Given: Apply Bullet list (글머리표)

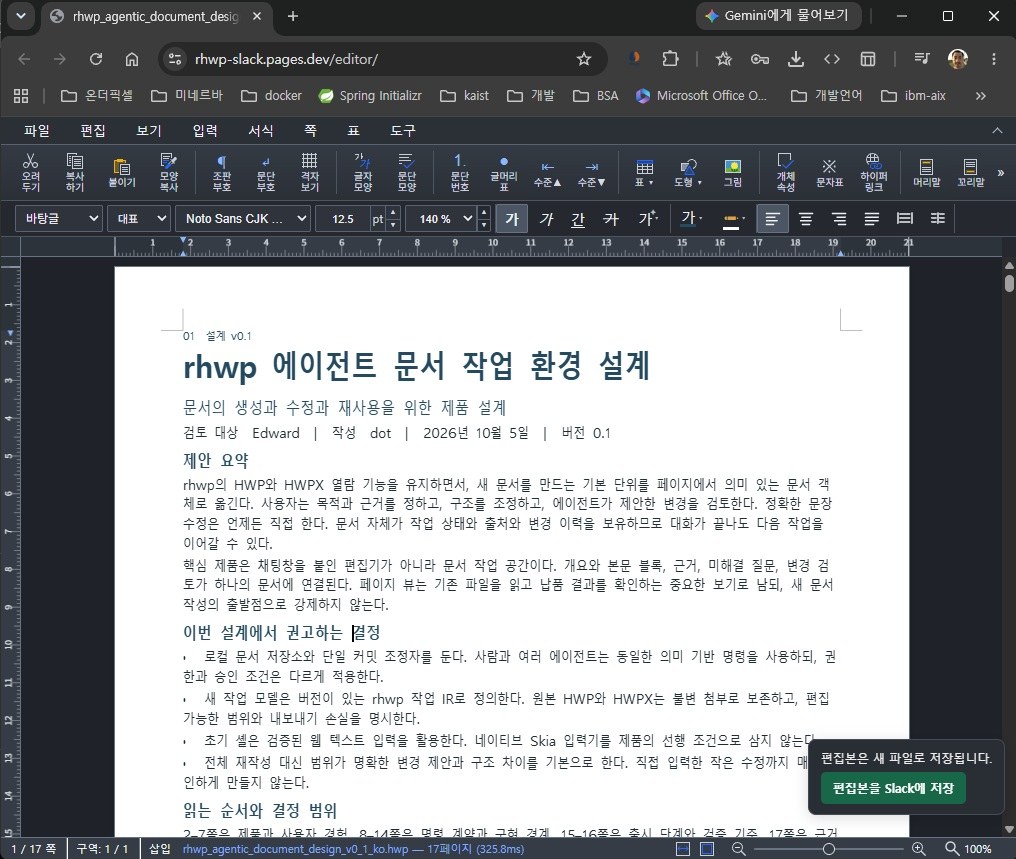Looking at the screenshot, I should [503, 172].
